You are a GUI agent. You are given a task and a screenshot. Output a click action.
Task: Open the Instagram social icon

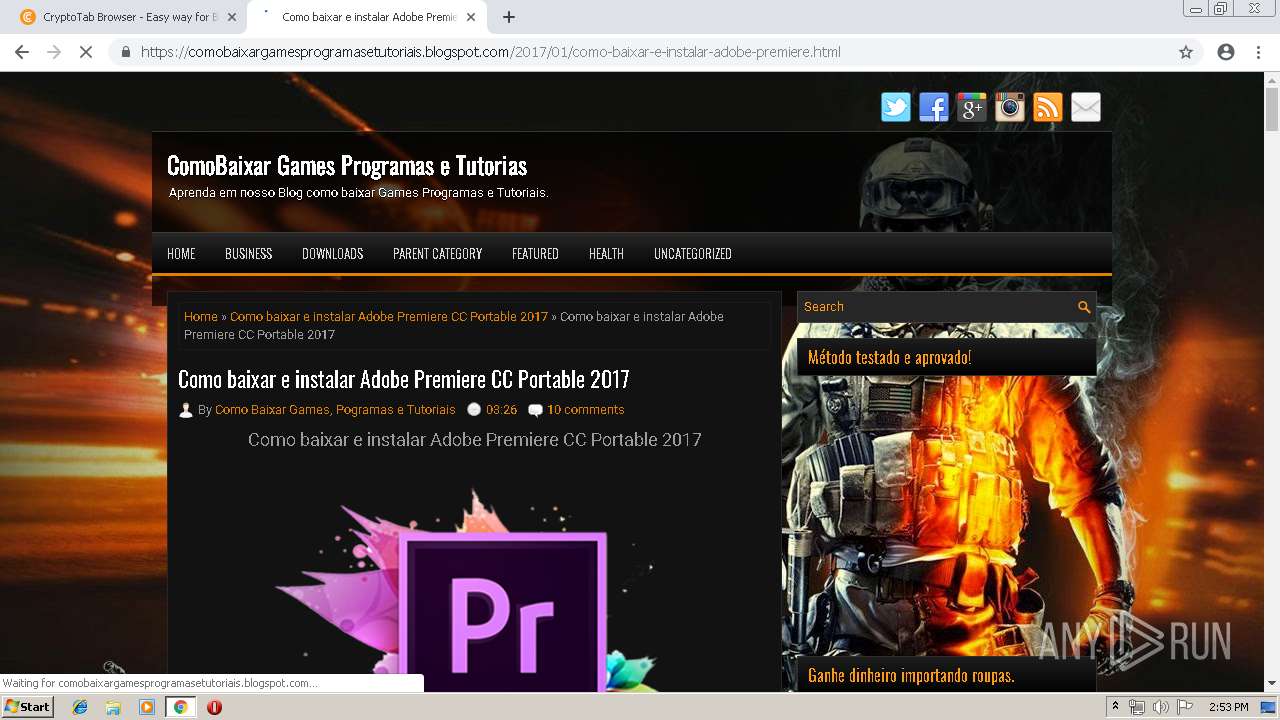tap(1009, 107)
